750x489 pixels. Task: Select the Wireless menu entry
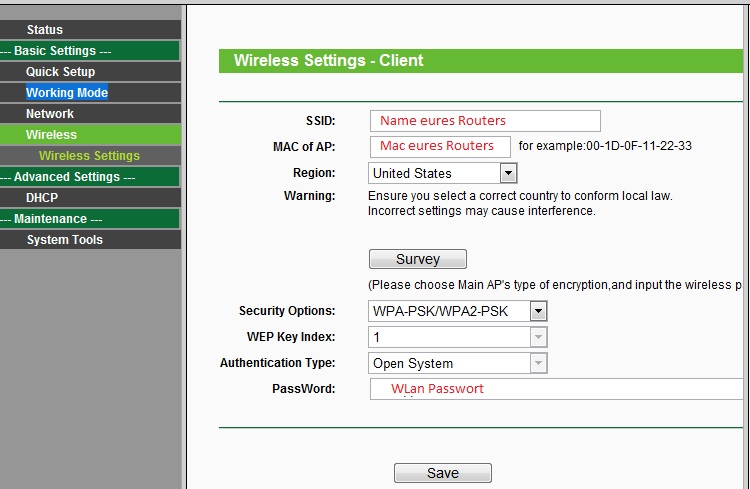(51, 135)
